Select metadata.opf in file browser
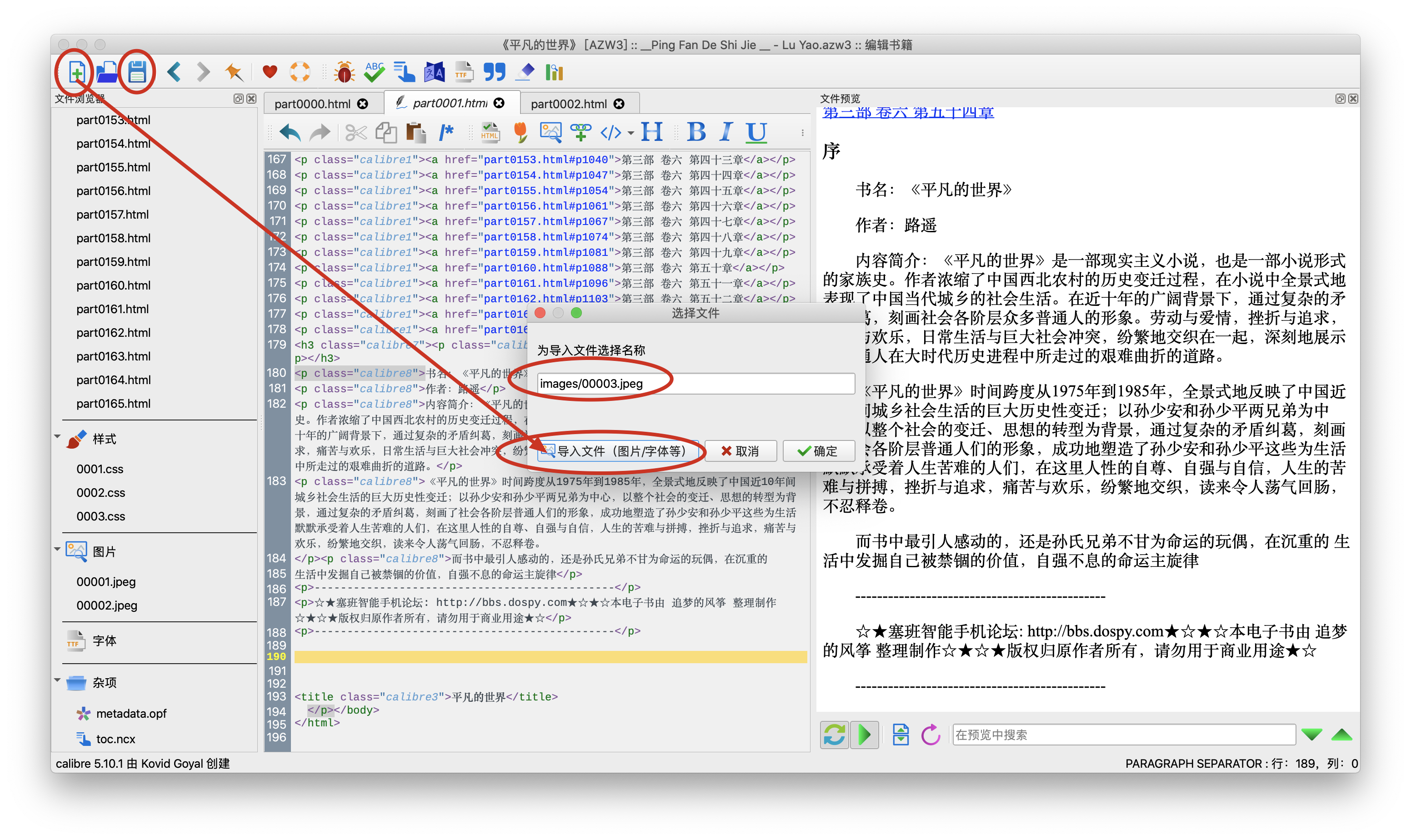1411x840 pixels. click(x=131, y=714)
